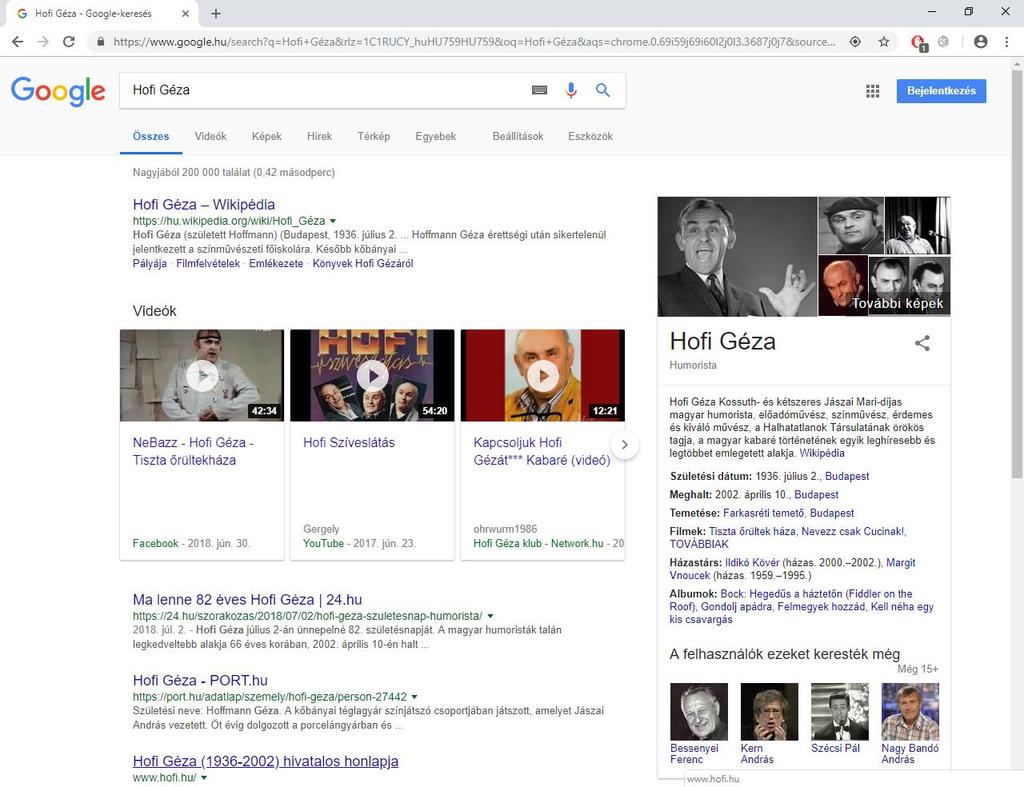Expand dropdown next to Wikipedia URL

pyautogui.click(x=333, y=221)
